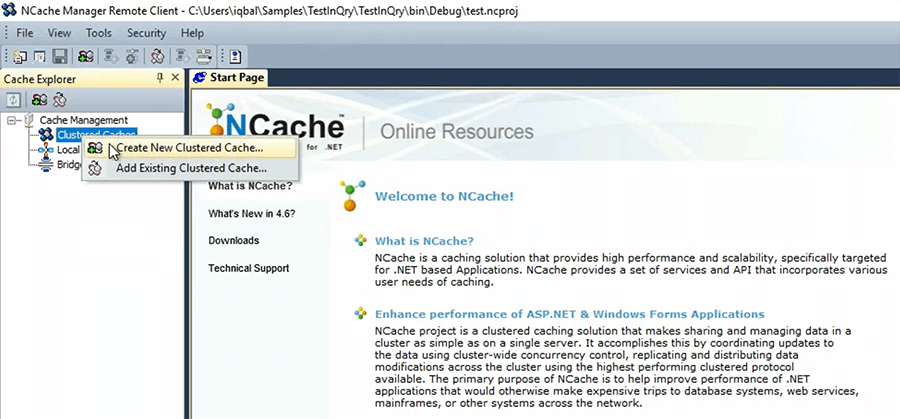Viewport: 900px width, 419px height.
Task: Click bullet icon beside What is NCache? heading
Action: (x=360, y=240)
